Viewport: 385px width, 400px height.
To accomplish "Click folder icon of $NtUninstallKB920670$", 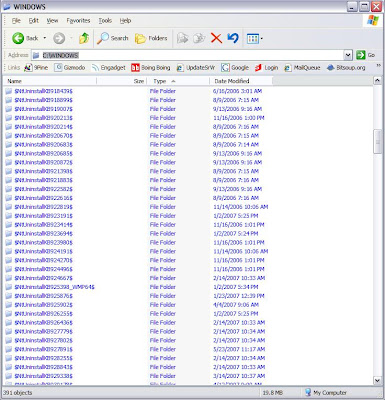I will [9, 136].
